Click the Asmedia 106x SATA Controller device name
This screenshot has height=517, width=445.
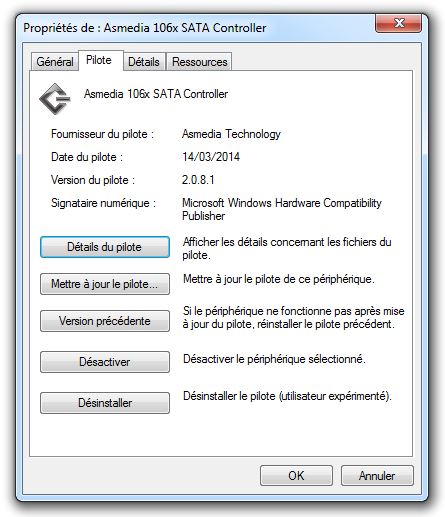click(156, 94)
